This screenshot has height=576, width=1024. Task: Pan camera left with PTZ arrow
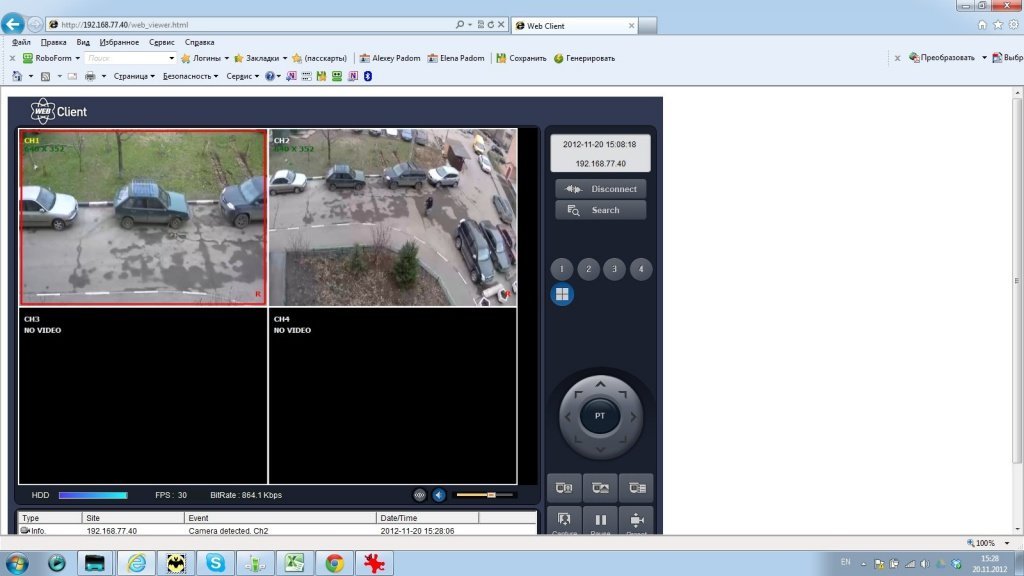click(x=569, y=415)
